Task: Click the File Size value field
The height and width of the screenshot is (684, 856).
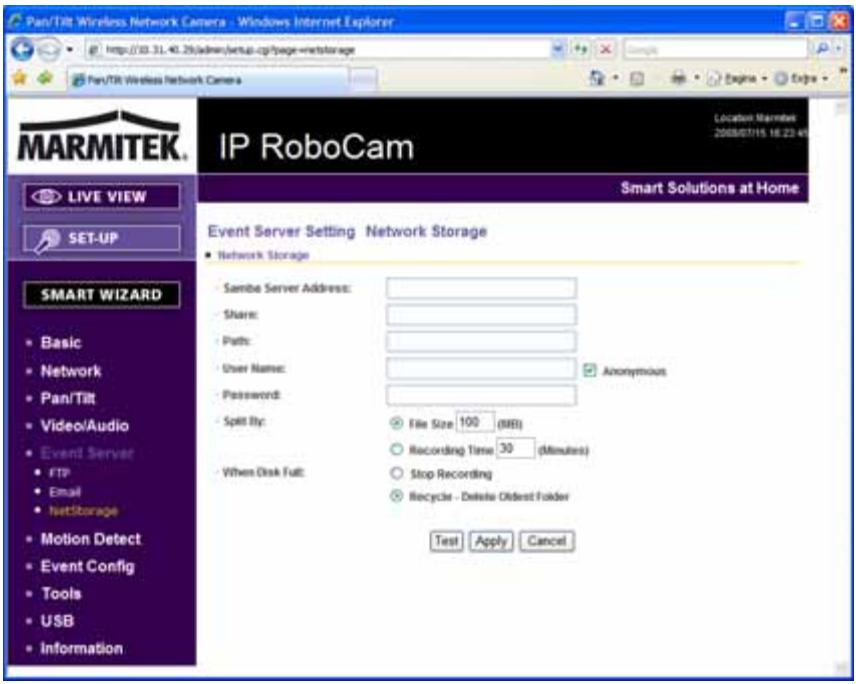Action: [x=475, y=422]
